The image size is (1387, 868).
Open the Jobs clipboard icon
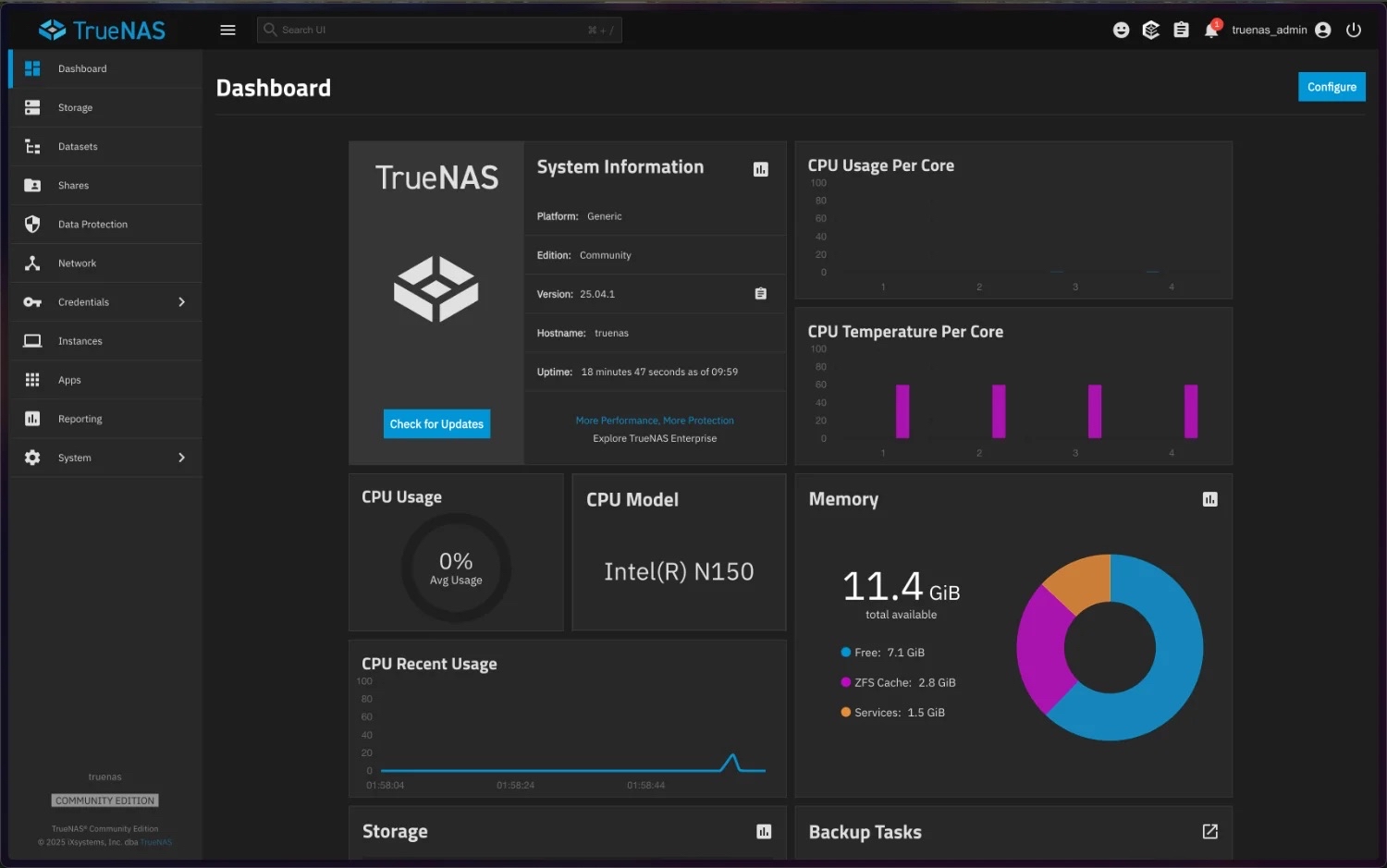point(1181,30)
